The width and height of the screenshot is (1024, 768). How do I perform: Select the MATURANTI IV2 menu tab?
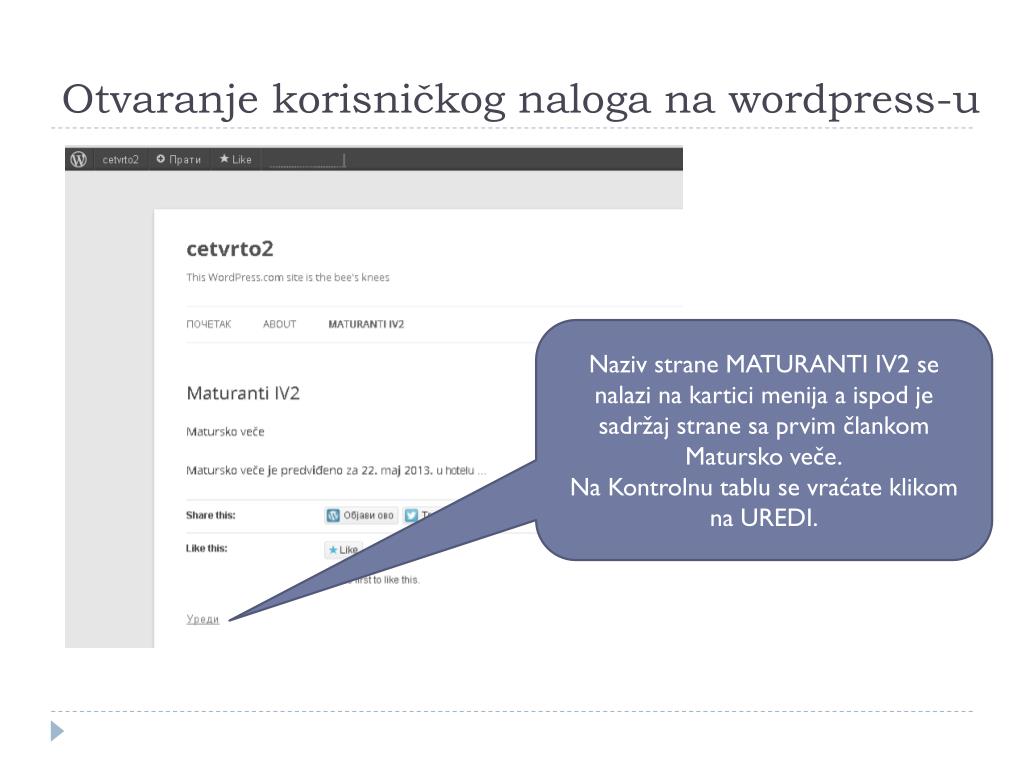366,324
